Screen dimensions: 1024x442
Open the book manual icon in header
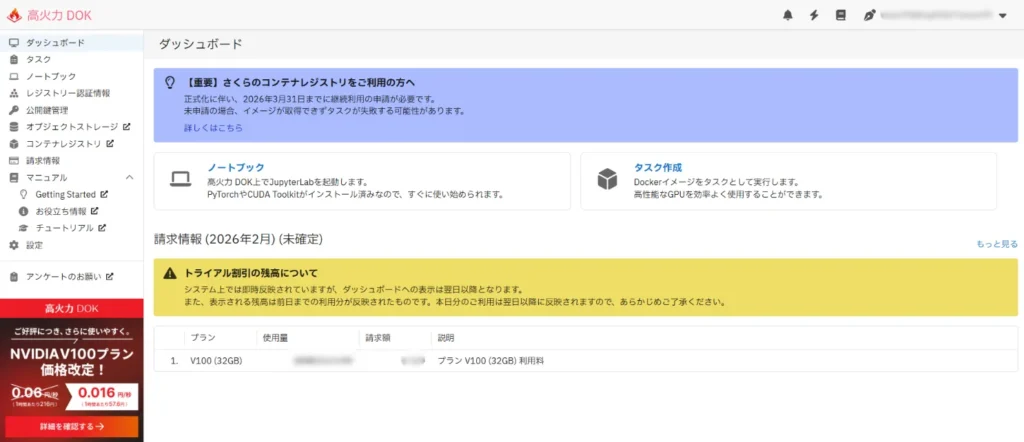coord(840,15)
